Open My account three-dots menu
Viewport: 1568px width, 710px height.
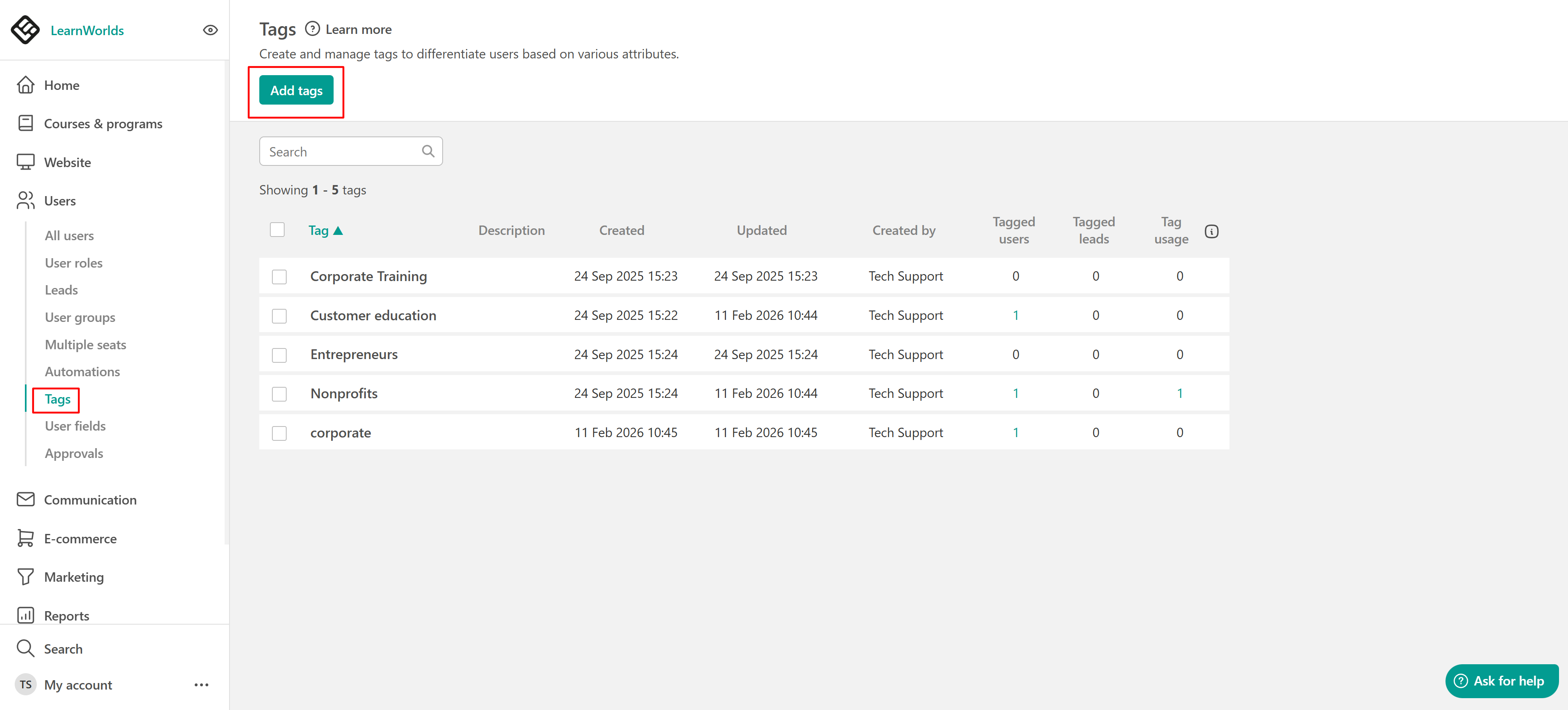tap(201, 684)
